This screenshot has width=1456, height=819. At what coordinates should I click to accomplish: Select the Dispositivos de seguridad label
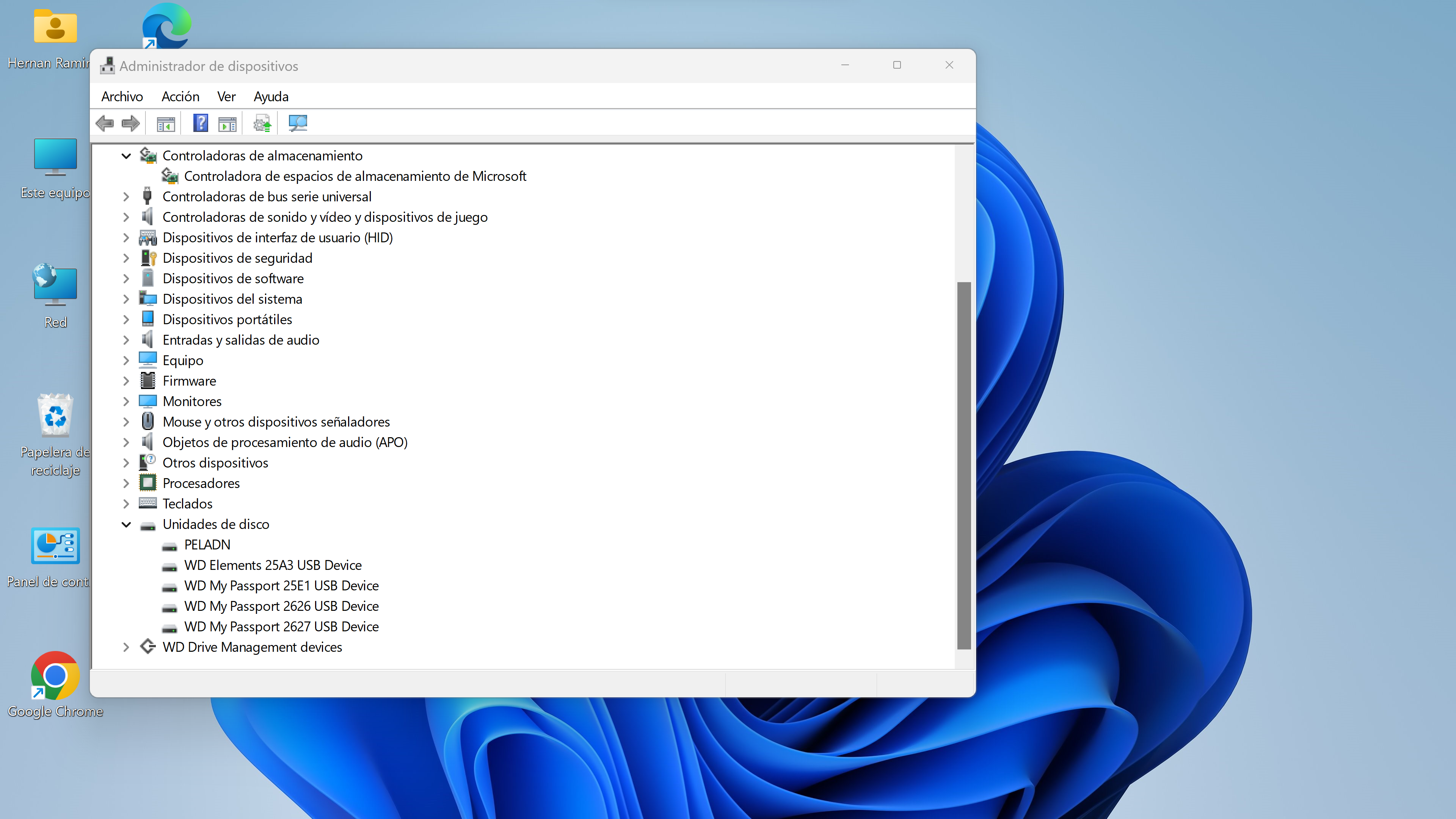click(237, 258)
